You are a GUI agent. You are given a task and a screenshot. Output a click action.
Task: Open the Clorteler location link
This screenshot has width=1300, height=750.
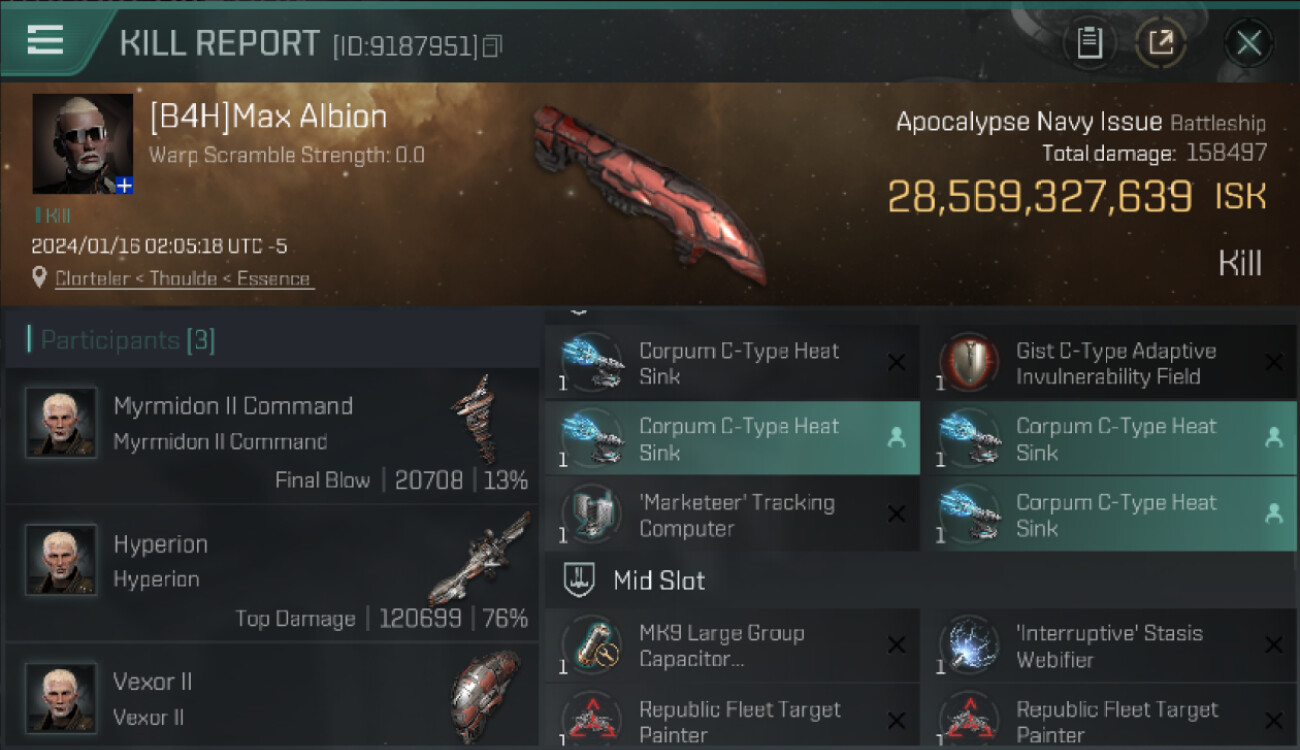(x=184, y=279)
